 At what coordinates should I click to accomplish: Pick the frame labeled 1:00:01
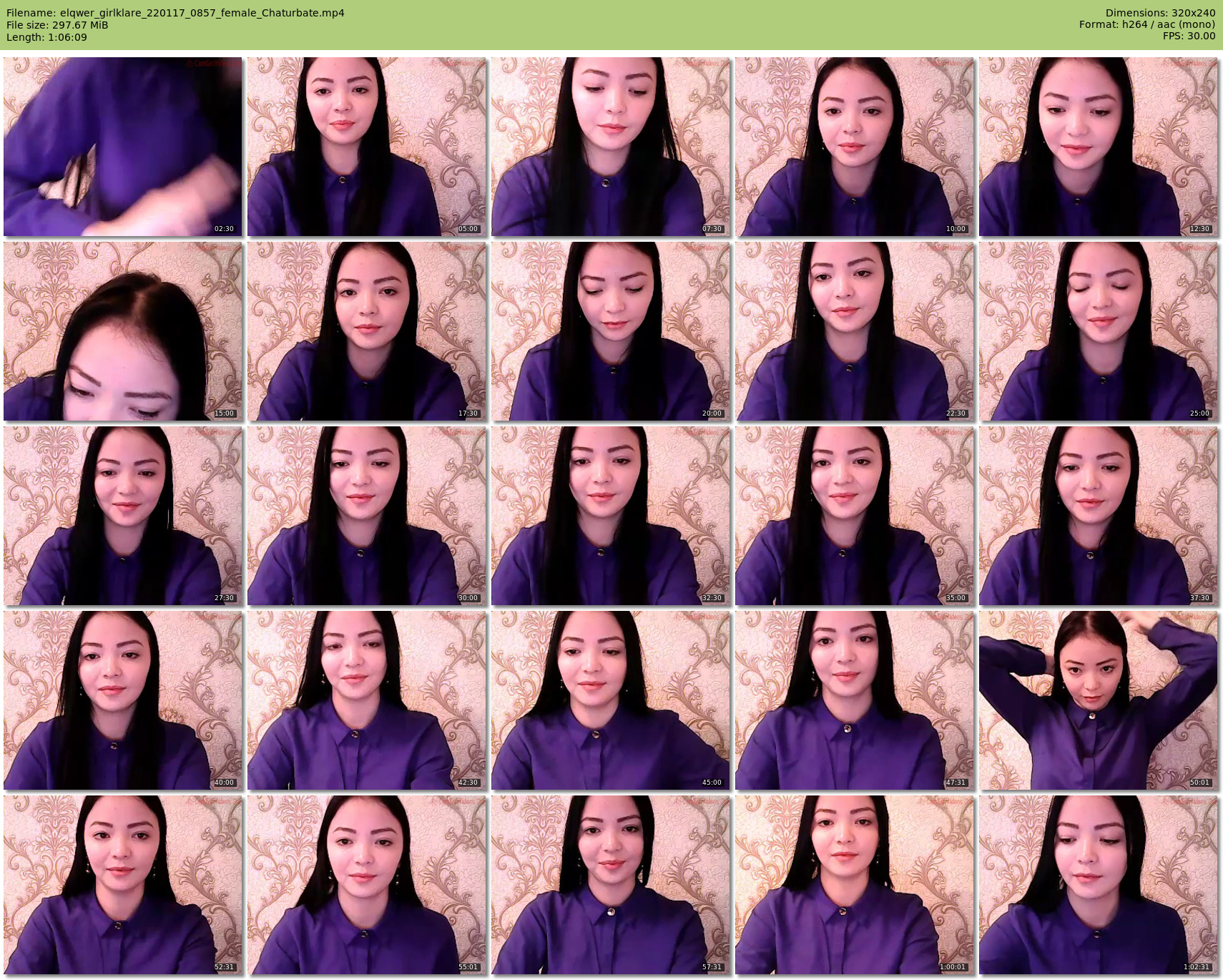click(x=855, y=885)
